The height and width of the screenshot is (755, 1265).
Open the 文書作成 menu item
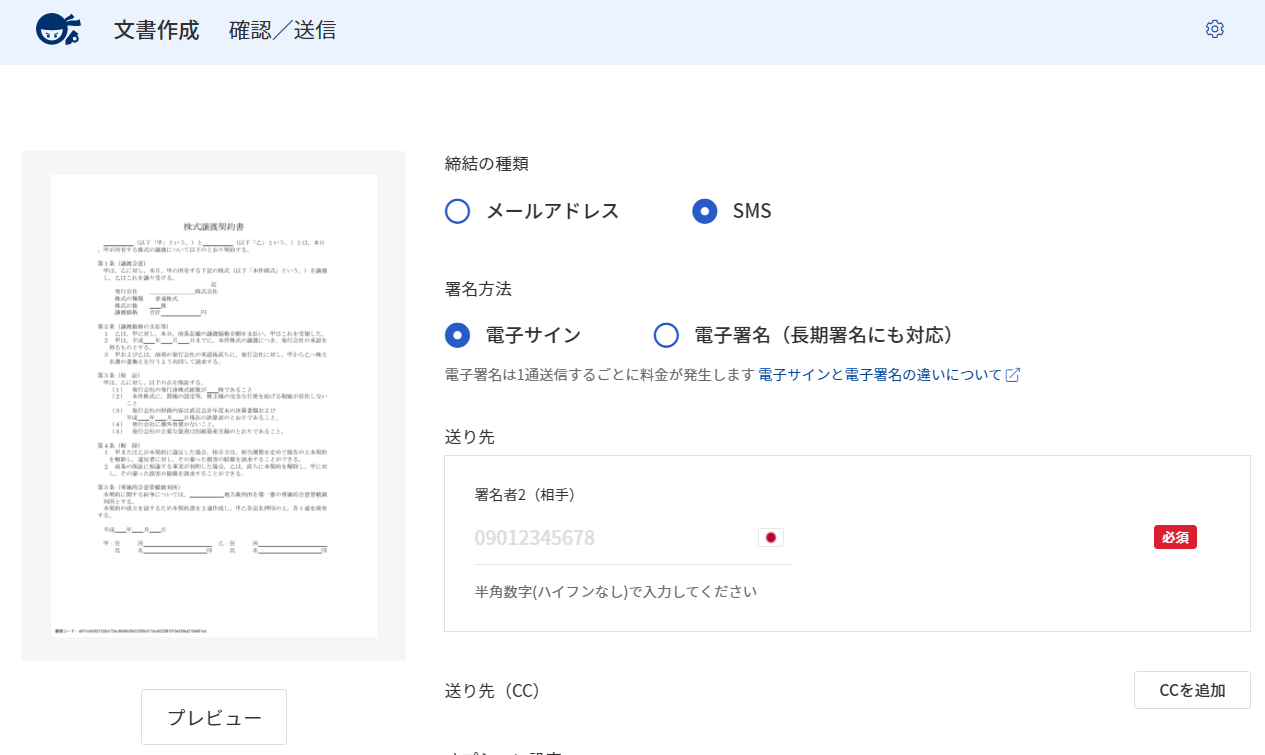[x=155, y=31]
